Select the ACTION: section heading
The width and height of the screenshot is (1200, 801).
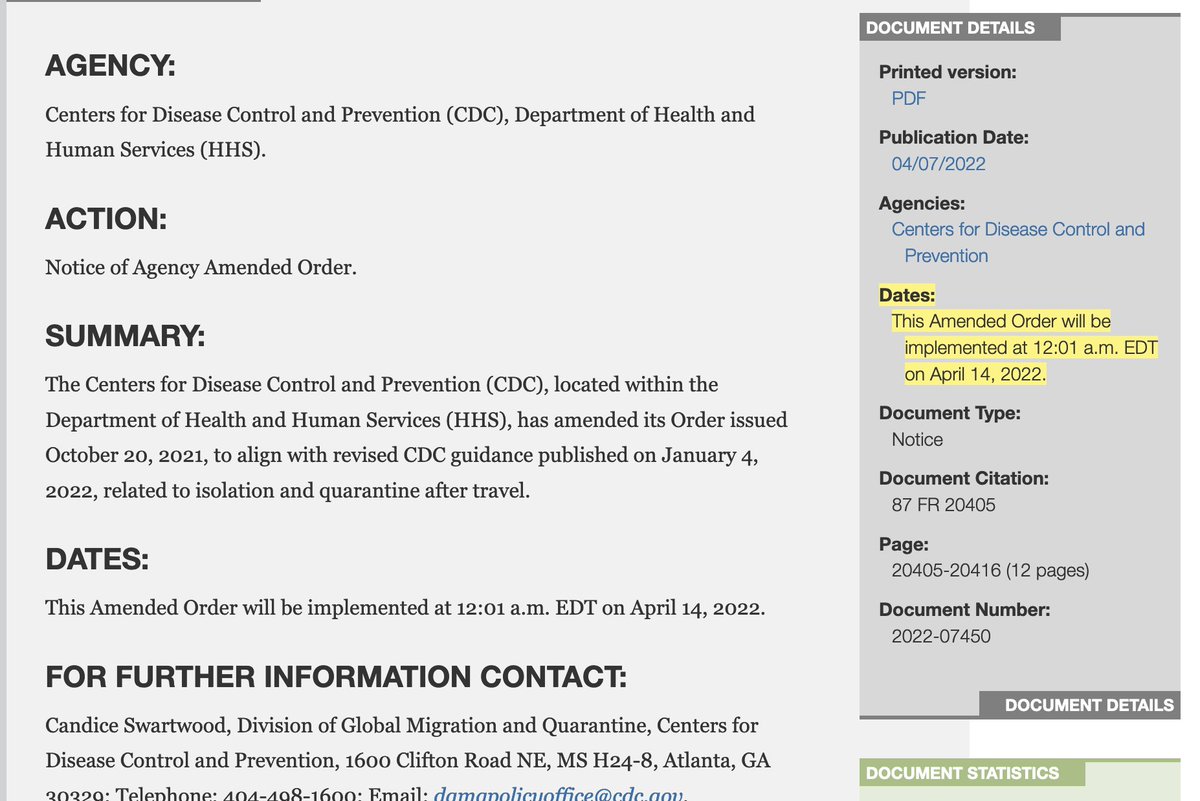pyautogui.click(x=106, y=219)
